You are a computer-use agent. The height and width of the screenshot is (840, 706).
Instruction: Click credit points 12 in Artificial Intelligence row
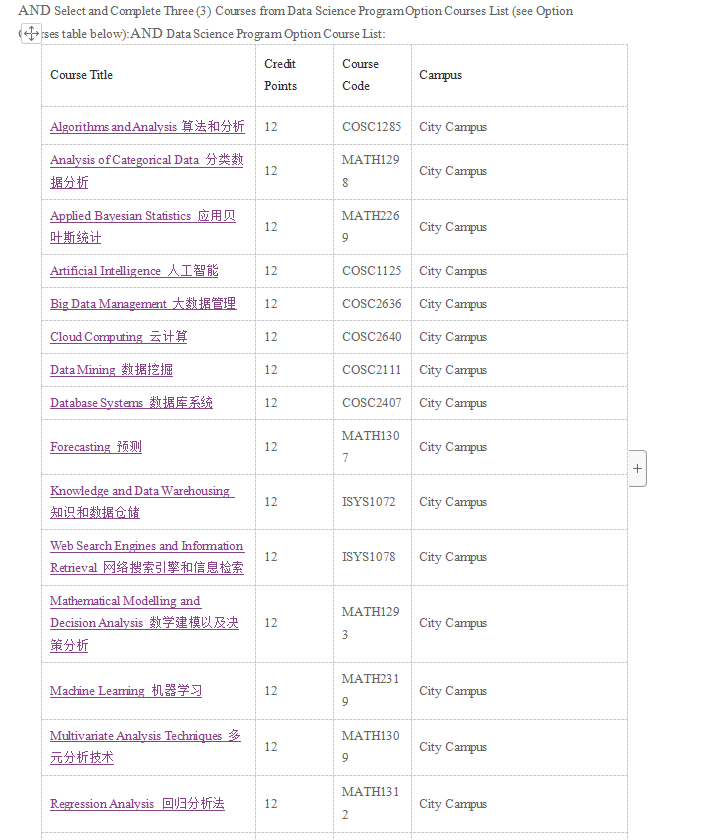coord(271,271)
